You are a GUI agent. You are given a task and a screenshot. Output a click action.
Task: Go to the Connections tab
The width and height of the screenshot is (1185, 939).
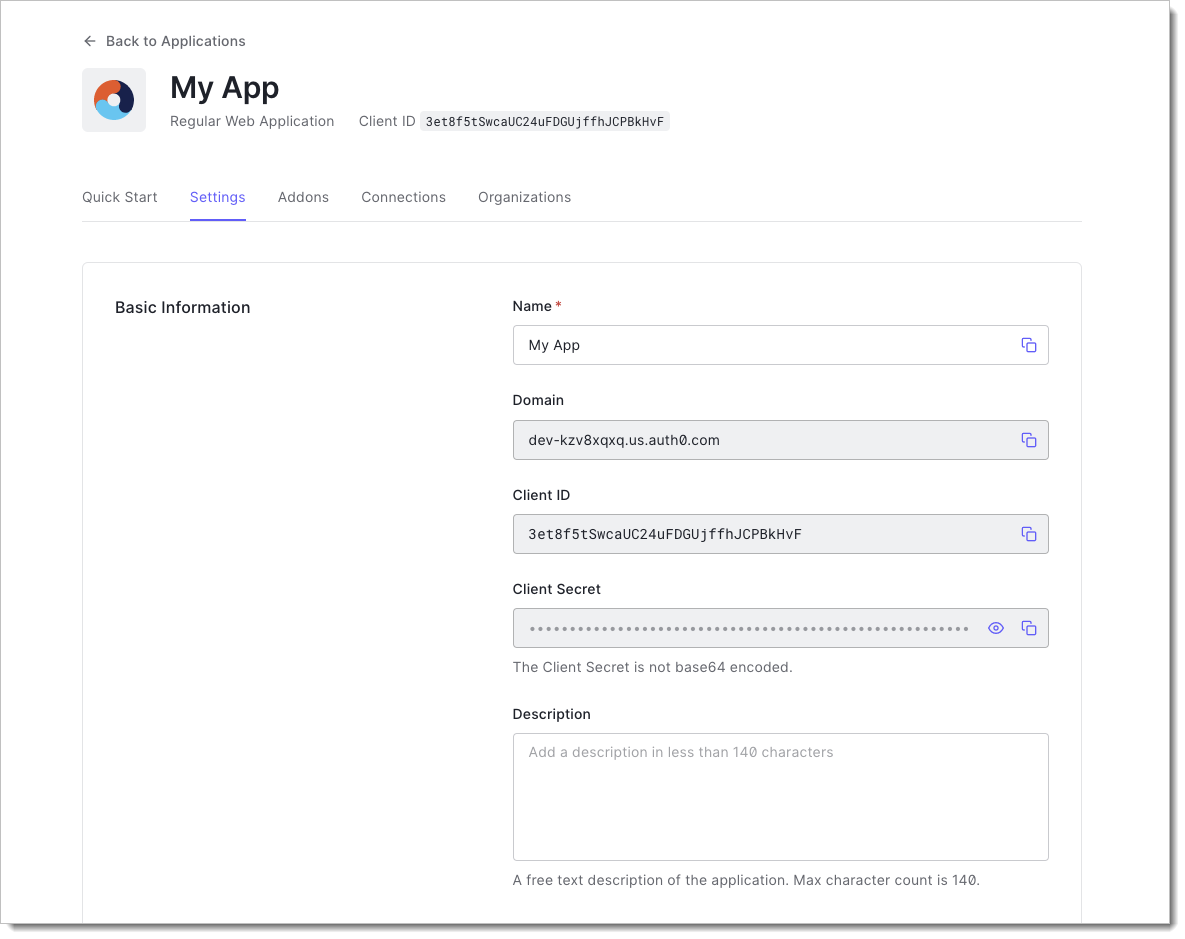click(404, 197)
